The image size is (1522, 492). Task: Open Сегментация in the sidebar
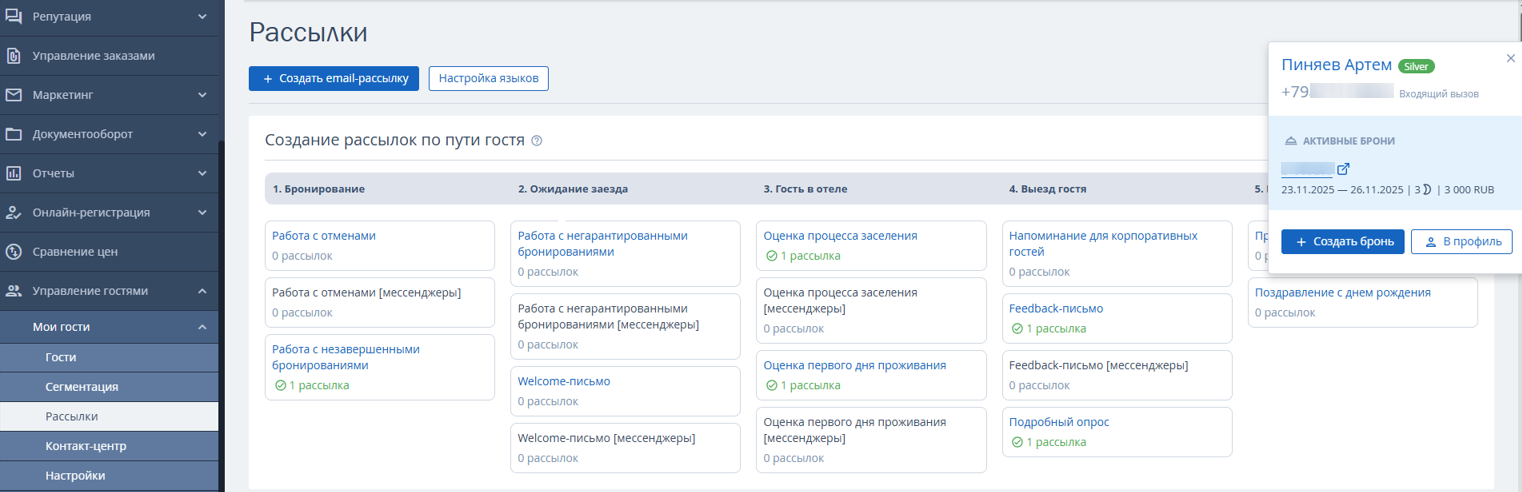tap(82, 387)
